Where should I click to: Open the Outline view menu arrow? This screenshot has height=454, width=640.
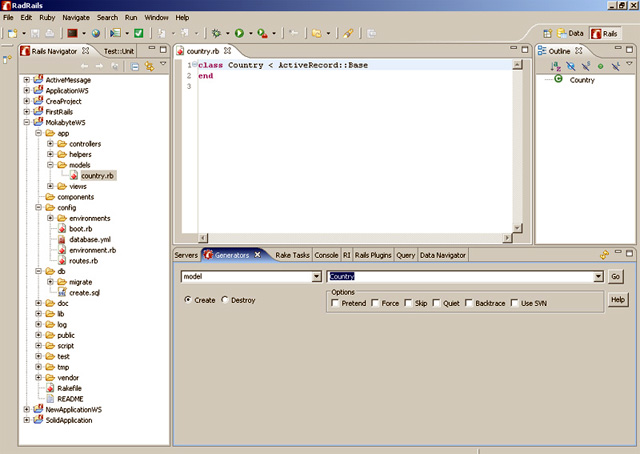tap(629, 64)
